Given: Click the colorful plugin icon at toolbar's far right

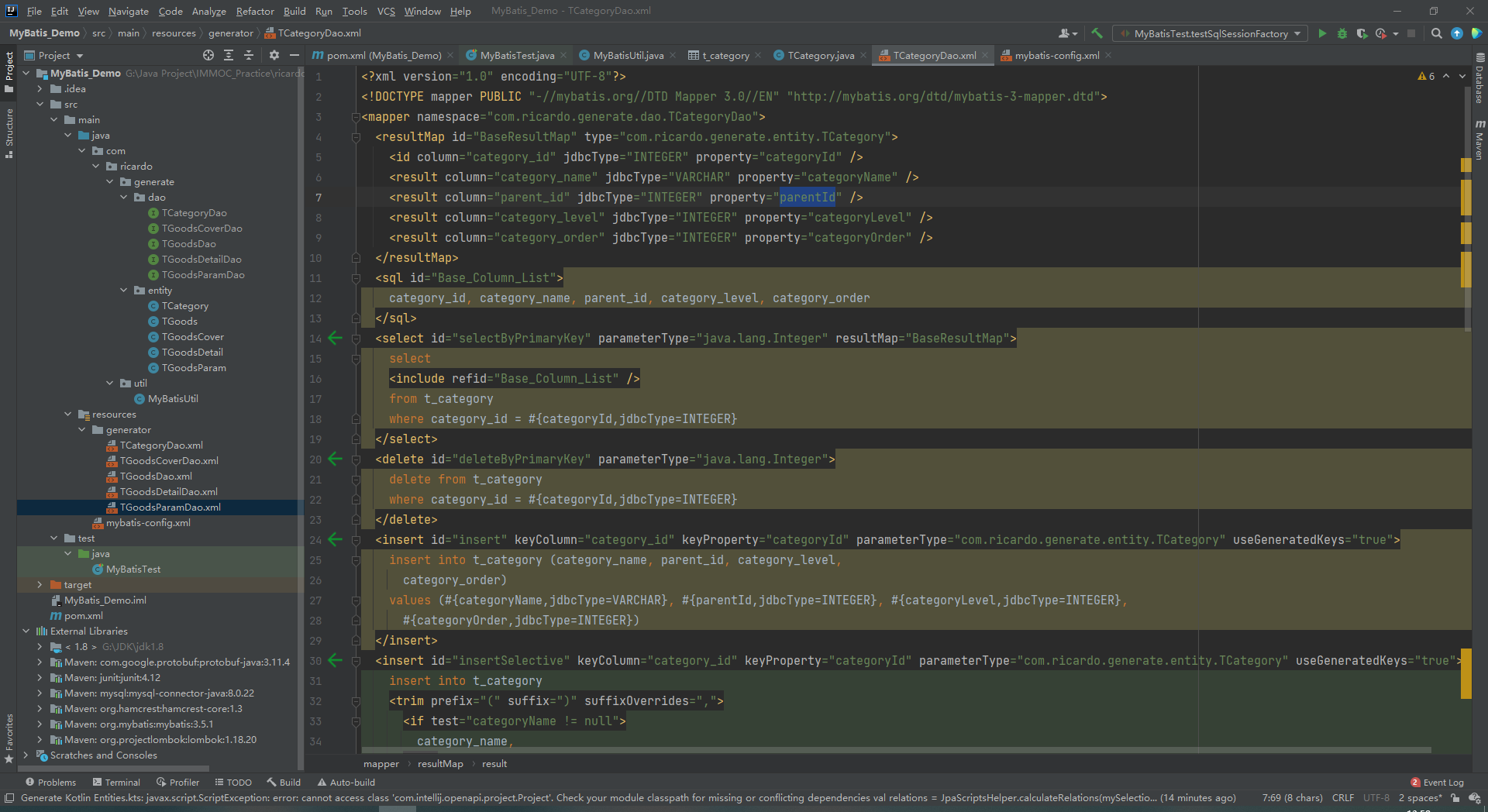Looking at the screenshot, I should click(1476, 33).
